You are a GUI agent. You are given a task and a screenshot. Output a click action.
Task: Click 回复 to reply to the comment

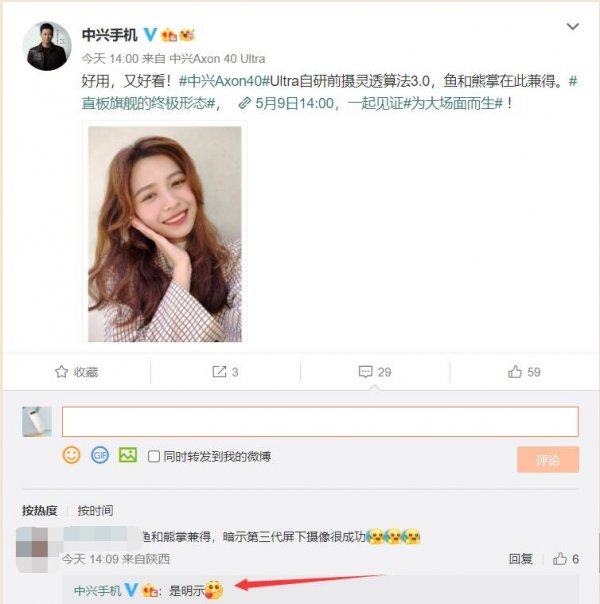(521, 559)
